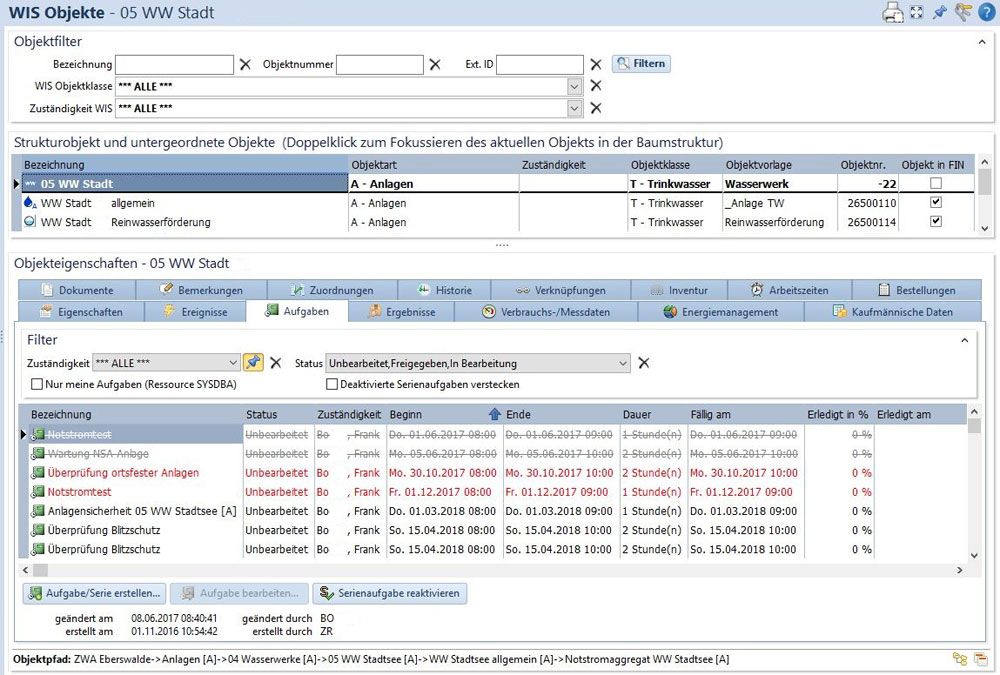Image resolution: width=1000 pixels, height=675 pixels.
Task: Open the Energiemanagement tab
Action: click(720, 312)
